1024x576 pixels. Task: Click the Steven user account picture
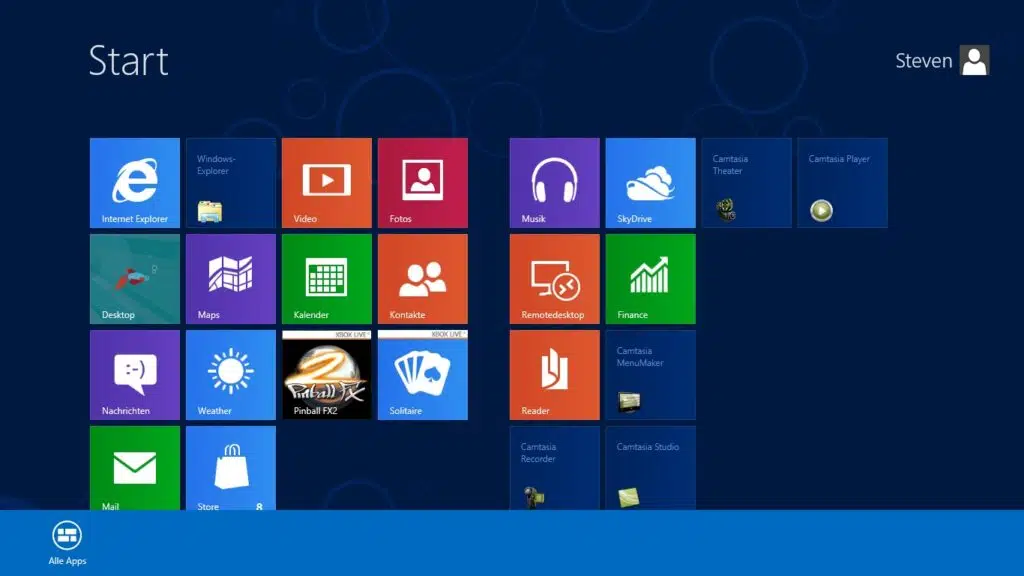(x=974, y=61)
